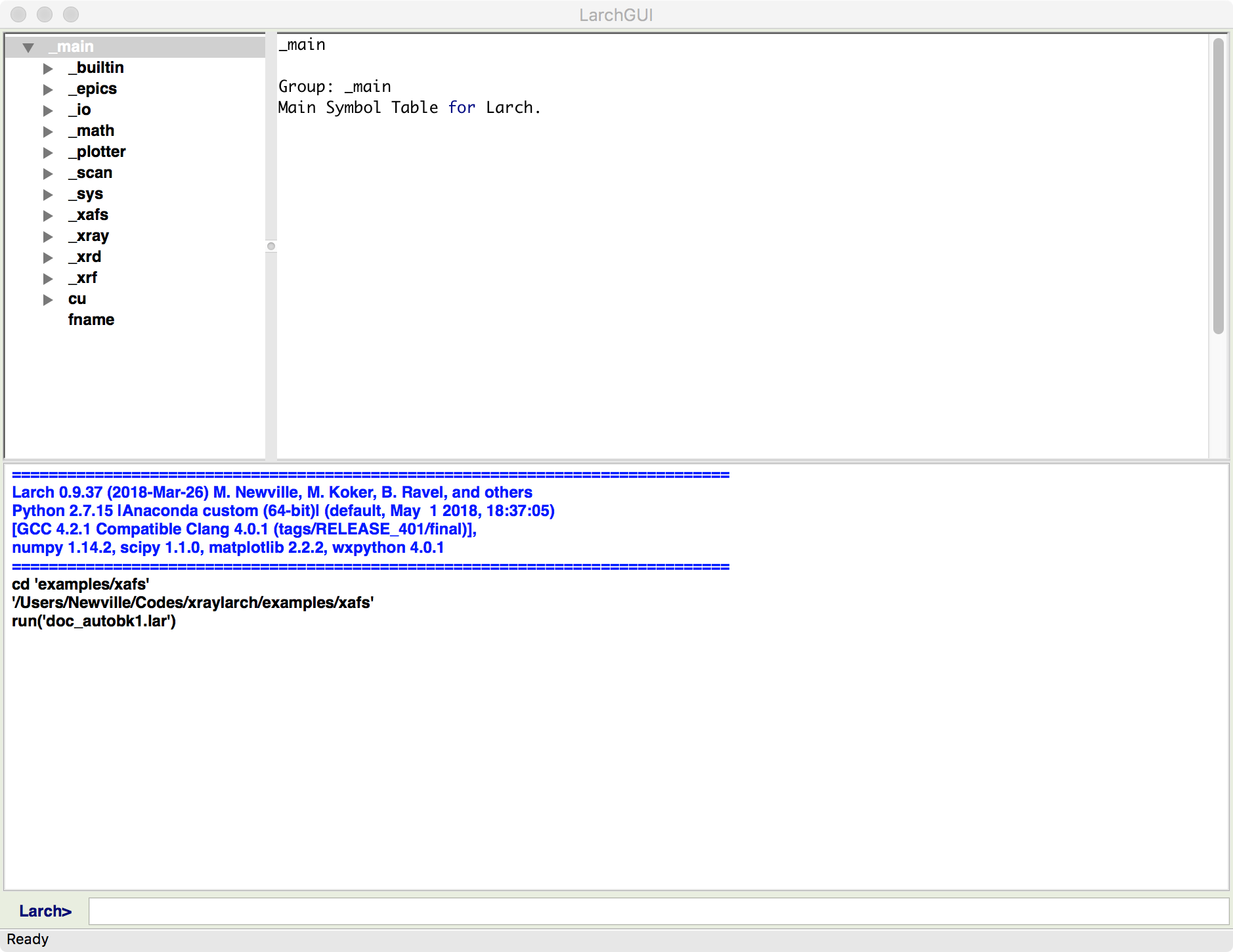
Task: Expand the _builtin group arrow
Action: (48, 68)
